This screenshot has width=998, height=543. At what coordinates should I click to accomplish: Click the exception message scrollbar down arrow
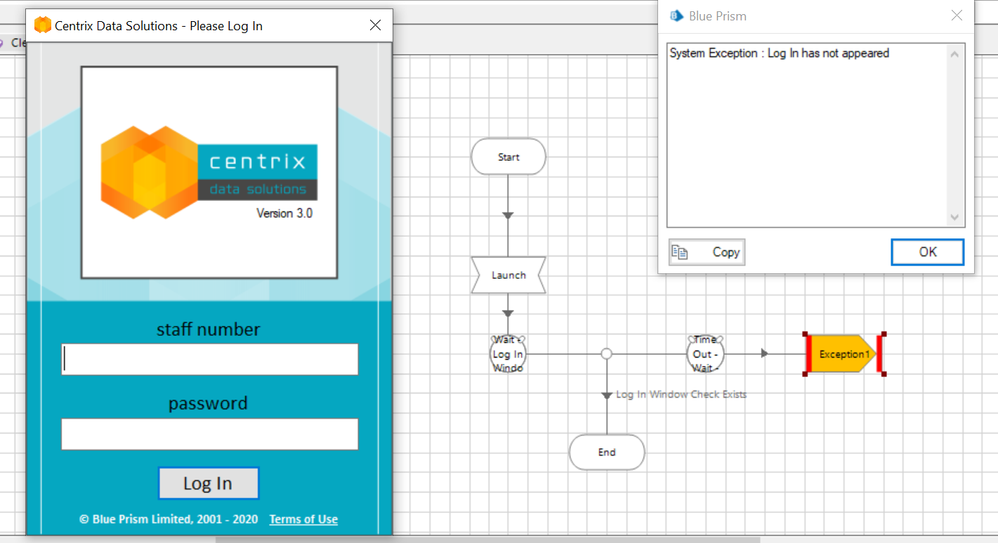pos(954,217)
